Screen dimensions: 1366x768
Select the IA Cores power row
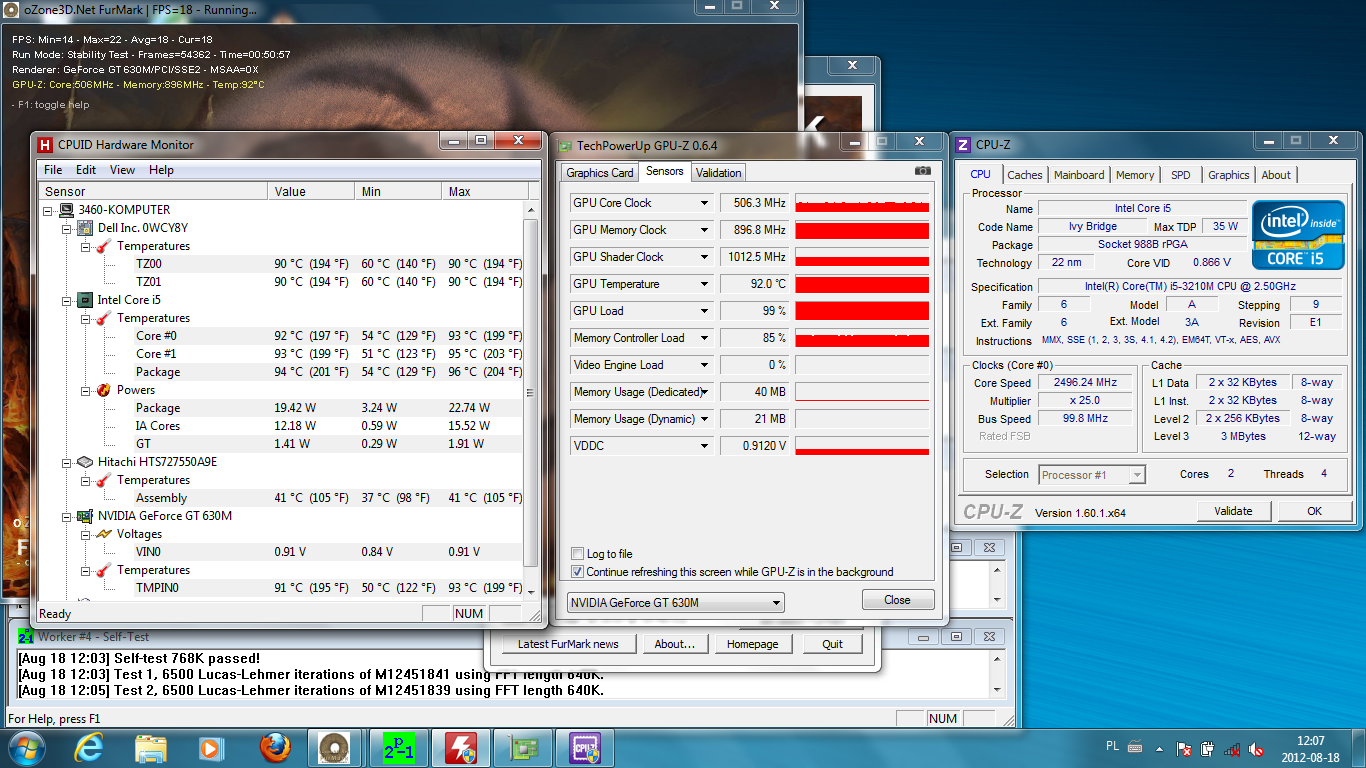click(x=282, y=426)
